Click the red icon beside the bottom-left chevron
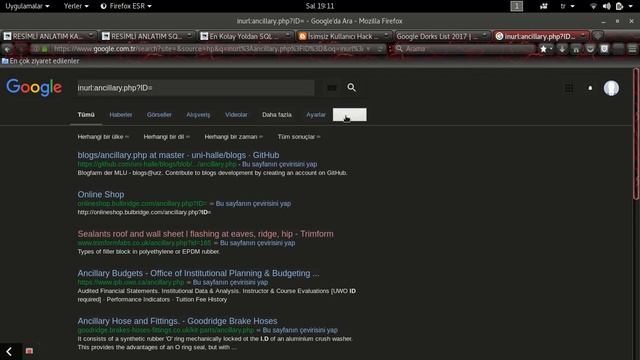This screenshot has width=640, height=360. pyautogui.click(x=29, y=351)
